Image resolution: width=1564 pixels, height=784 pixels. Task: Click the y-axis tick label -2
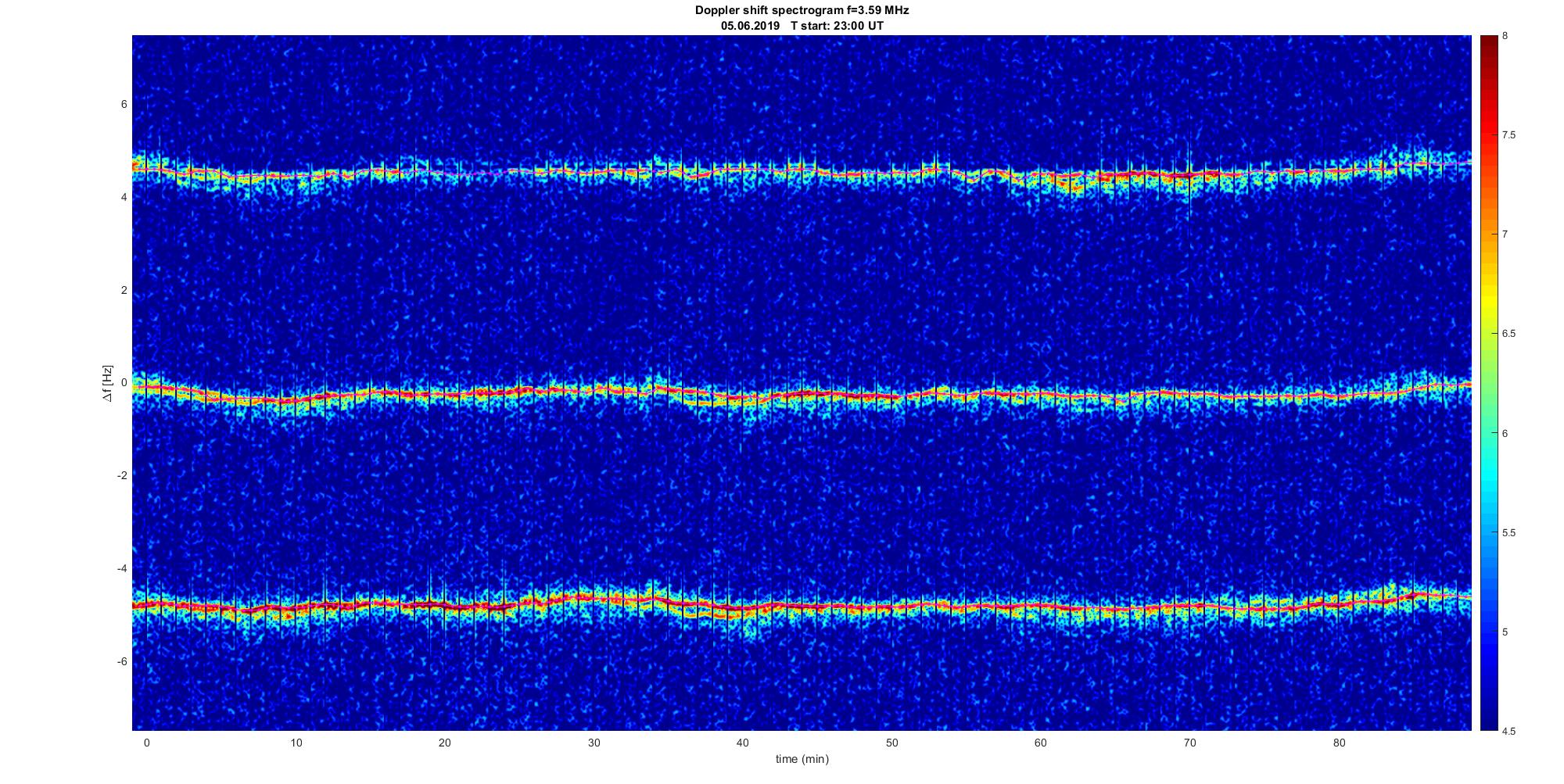pos(123,476)
